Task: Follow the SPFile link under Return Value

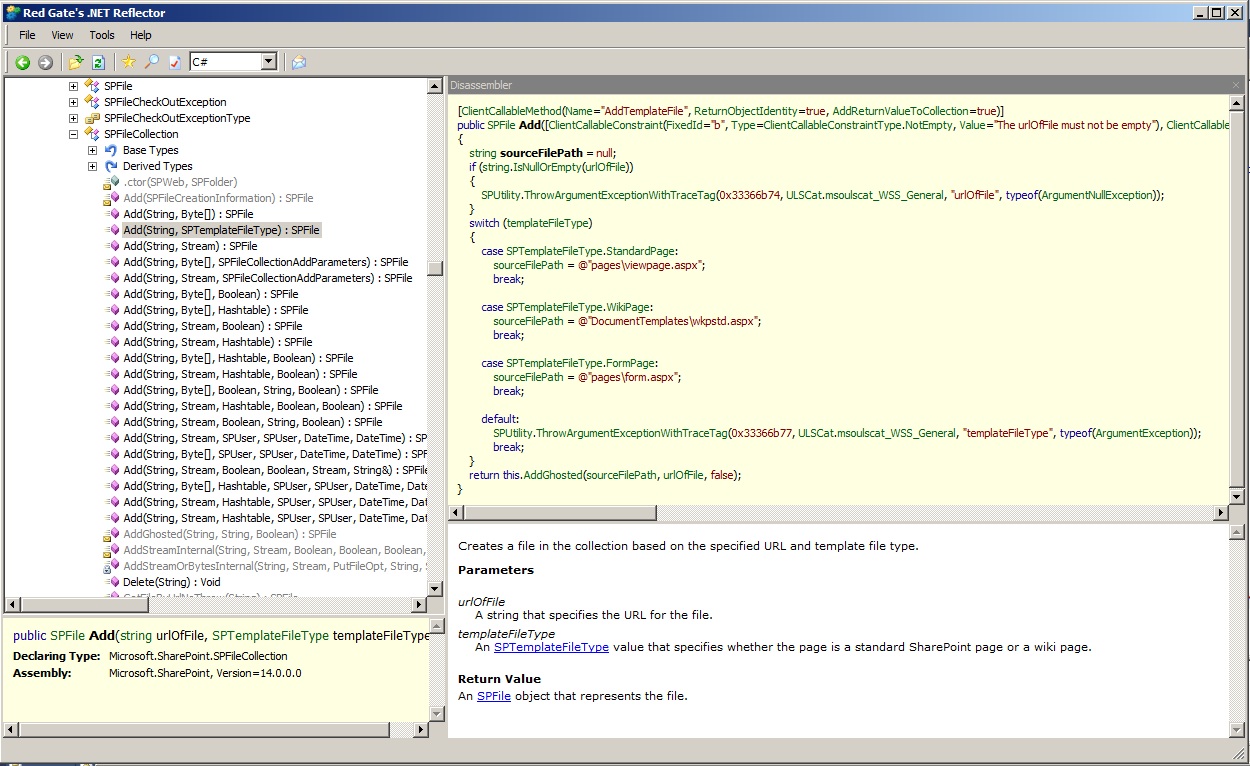Action: 494,696
